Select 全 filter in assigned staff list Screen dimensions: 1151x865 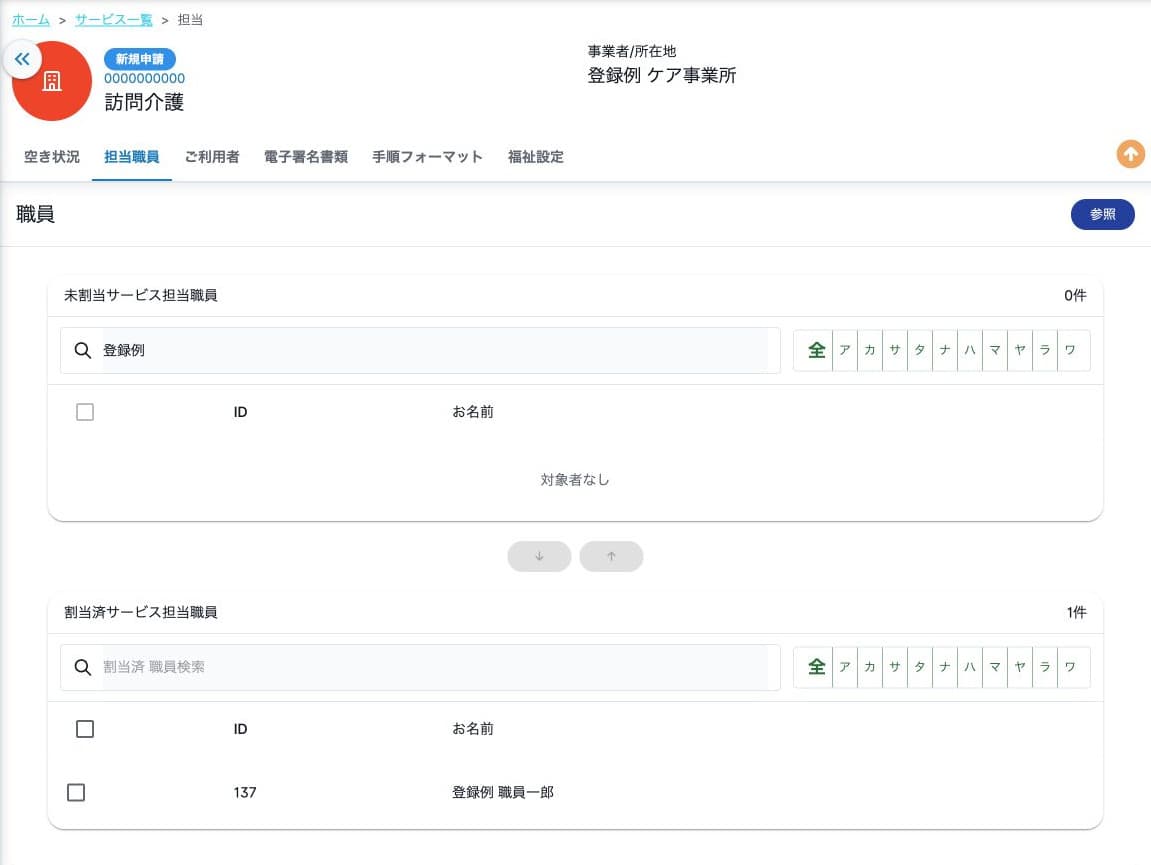tap(816, 667)
